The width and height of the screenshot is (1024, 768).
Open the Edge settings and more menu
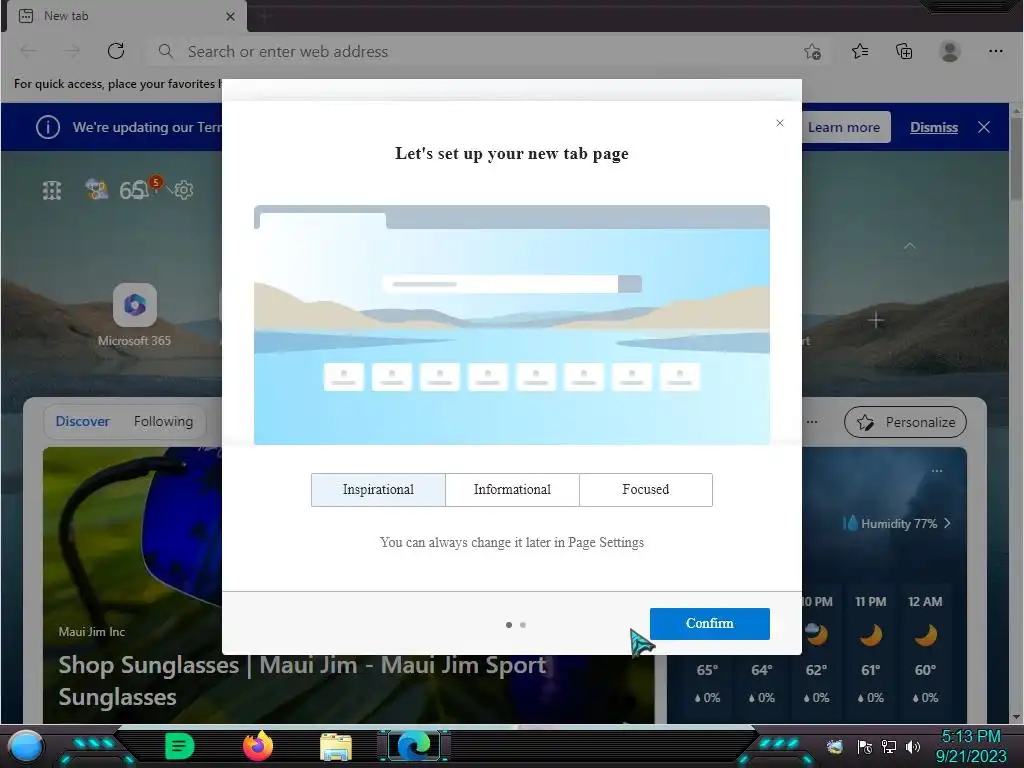point(995,51)
